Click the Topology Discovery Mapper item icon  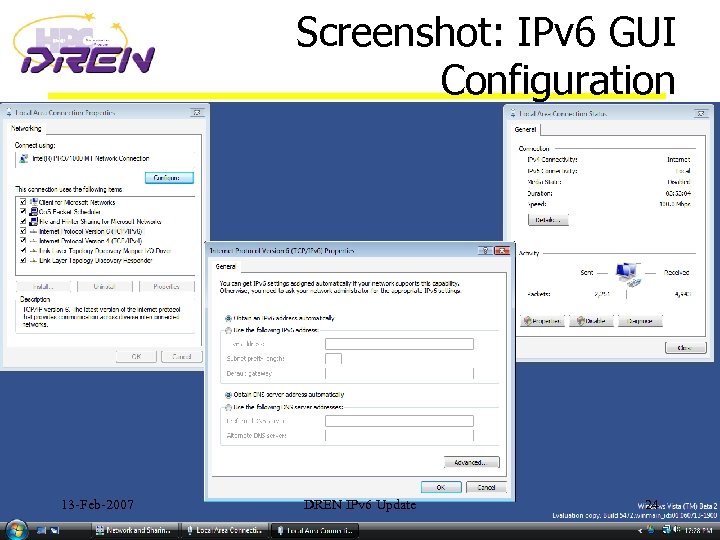pyautogui.click(x=34, y=251)
